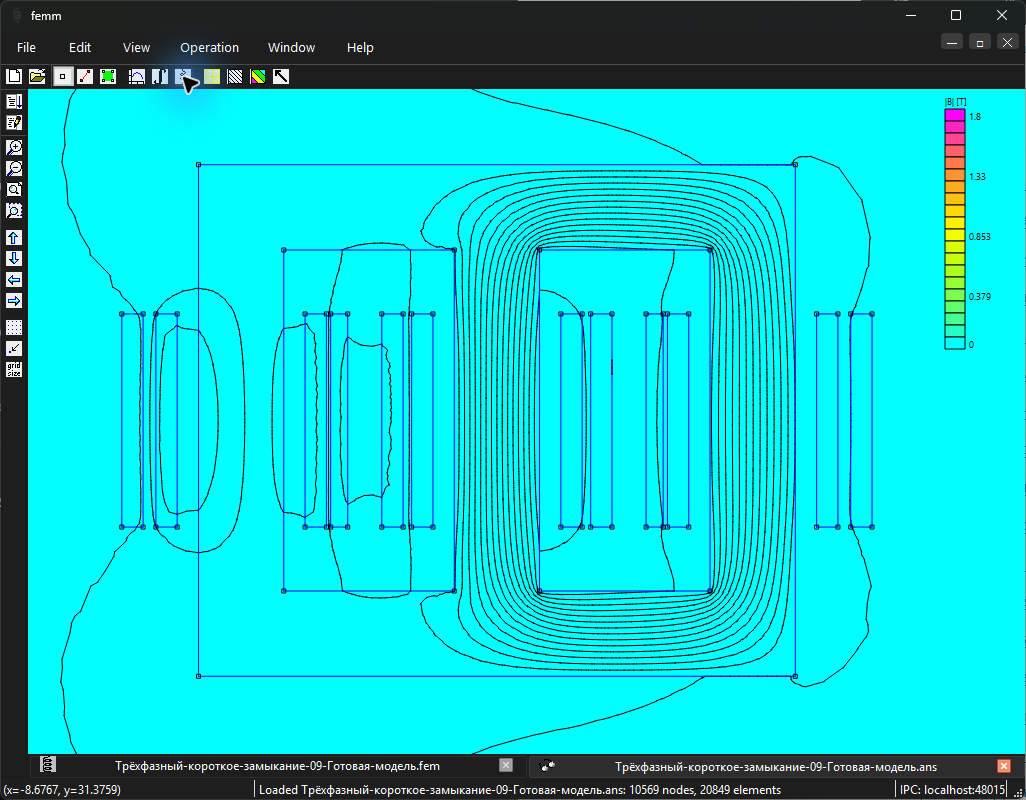Select the zoom window selection tool
The height and width of the screenshot is (800, 1026).
[x=14, y=210]
